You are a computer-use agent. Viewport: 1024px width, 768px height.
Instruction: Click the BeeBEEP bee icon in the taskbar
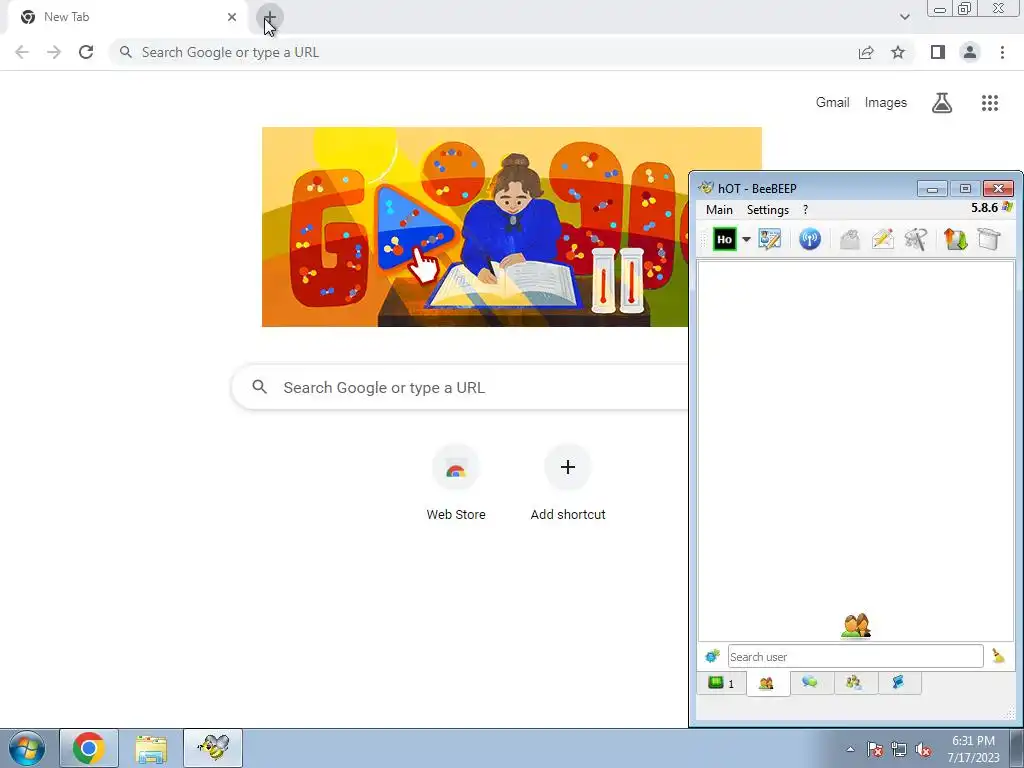pyautogui.click(x=213, y=748)
